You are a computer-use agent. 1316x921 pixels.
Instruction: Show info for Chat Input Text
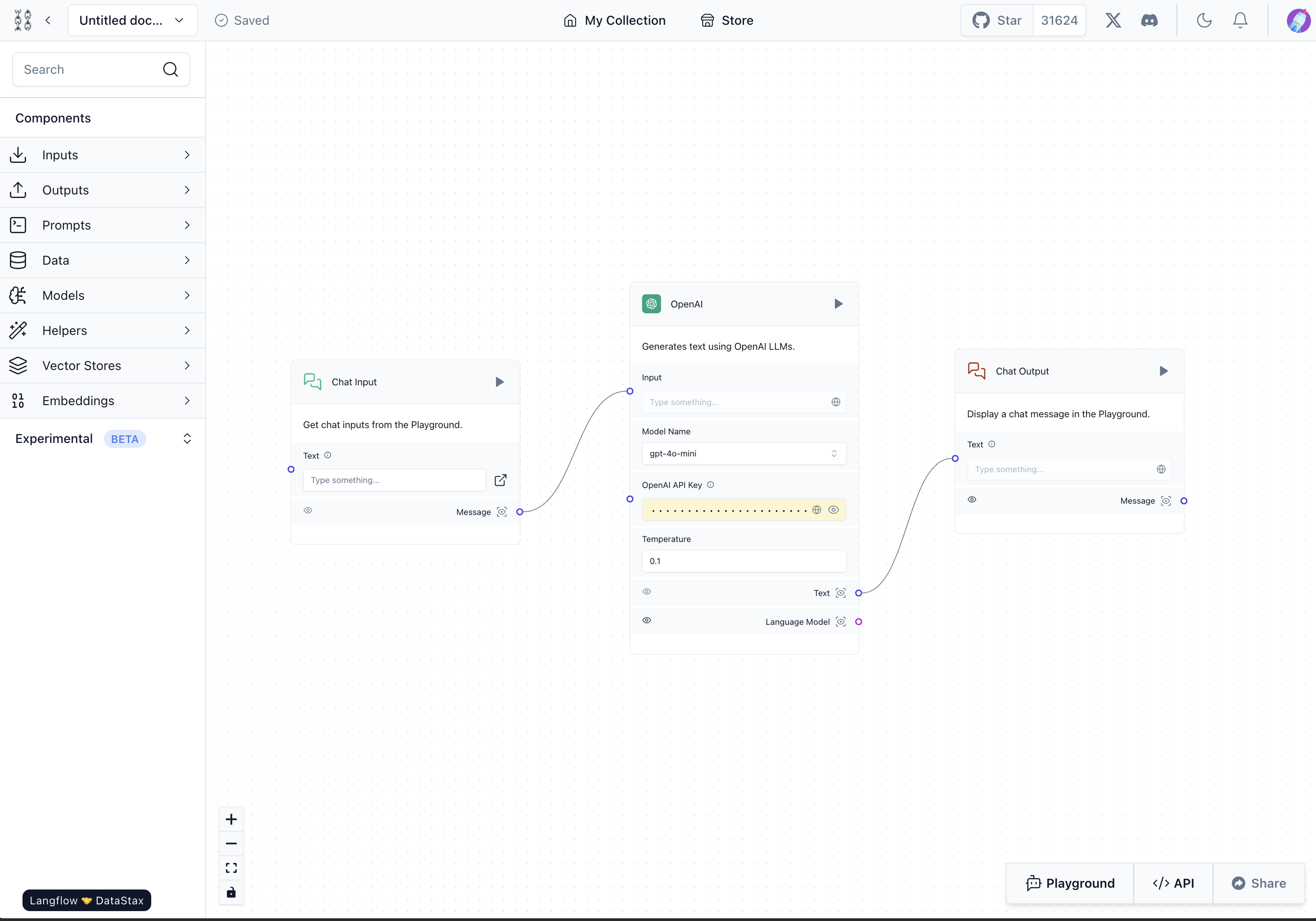pos(328,455)
